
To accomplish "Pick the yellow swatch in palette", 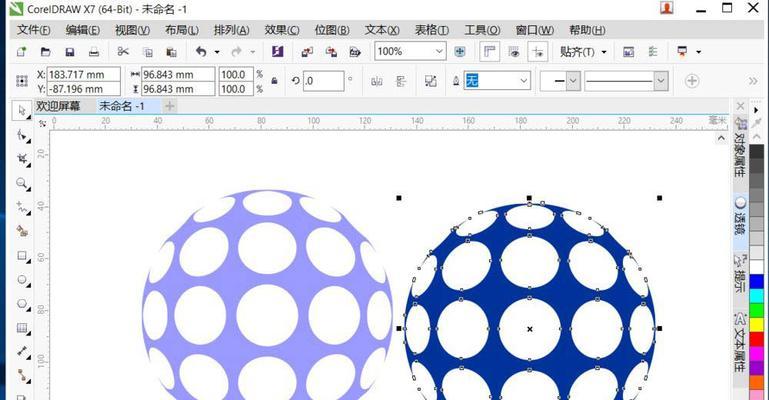I will [756, 324].
